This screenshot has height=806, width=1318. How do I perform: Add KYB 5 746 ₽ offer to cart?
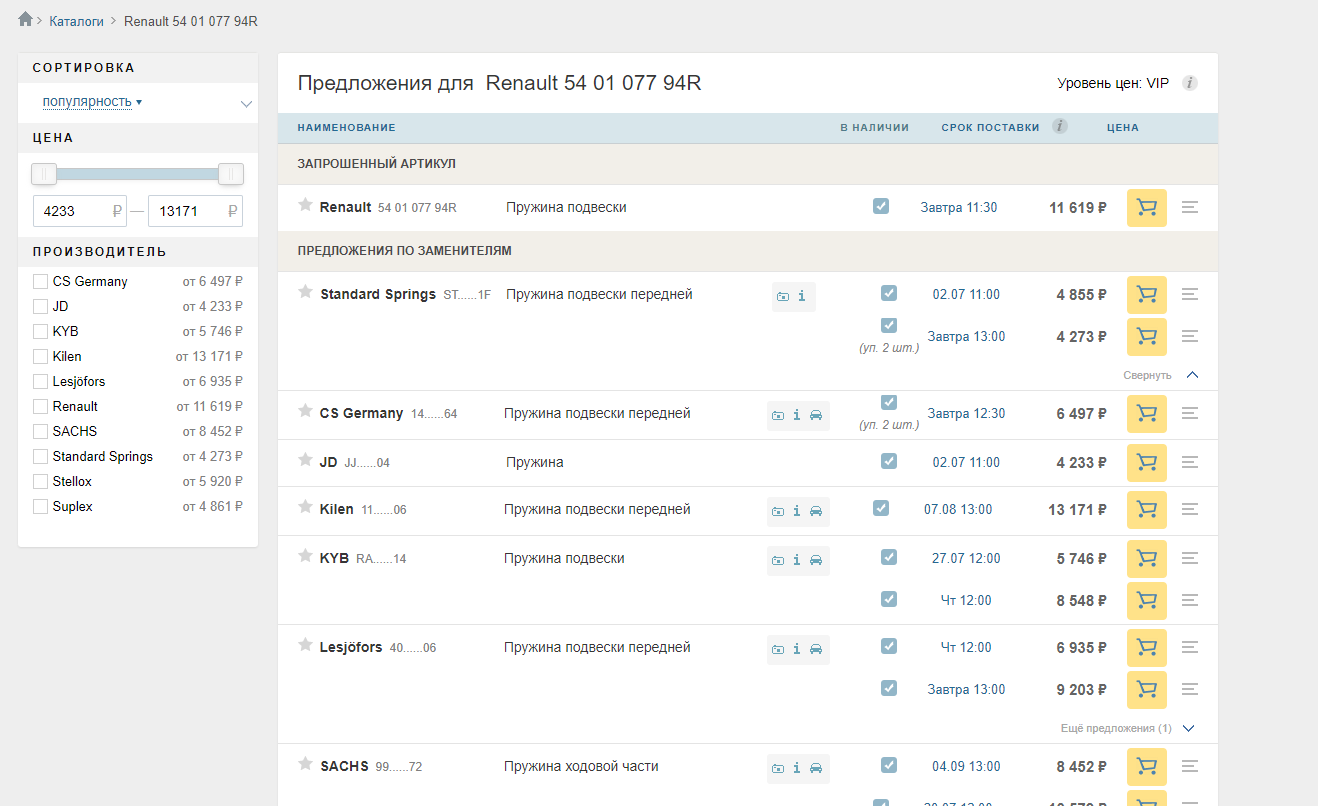click(x=1147, y=559)
